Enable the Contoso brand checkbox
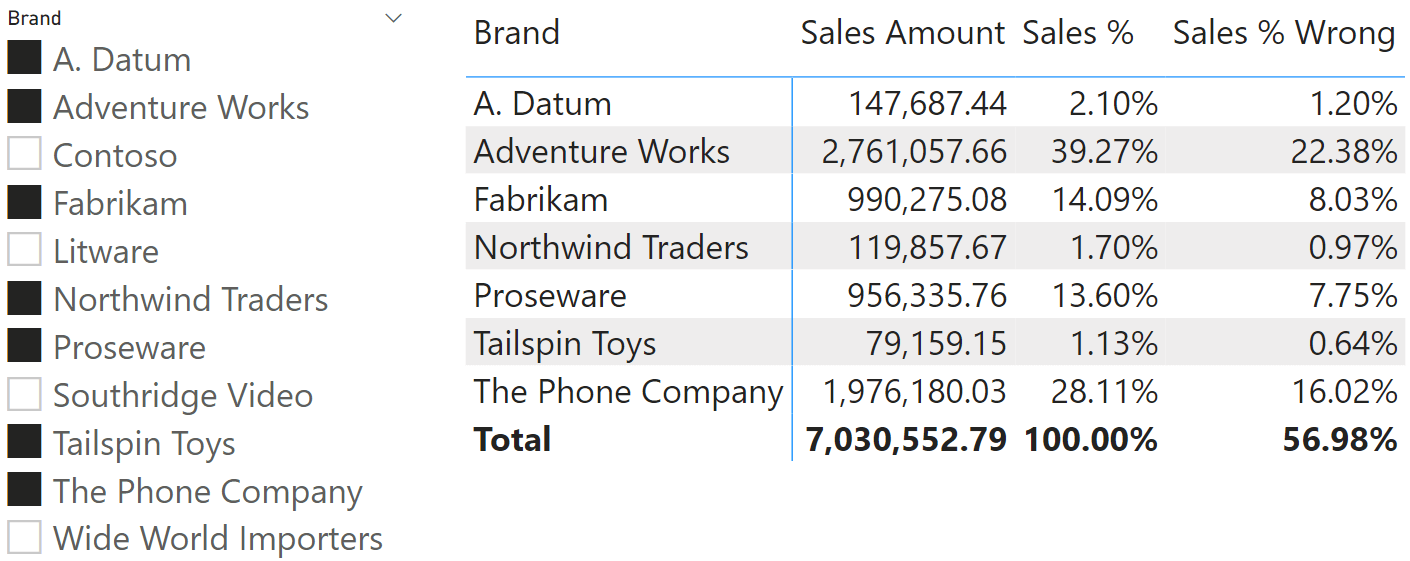Viewport: 1410px width, 561px height. click(24, 154)
